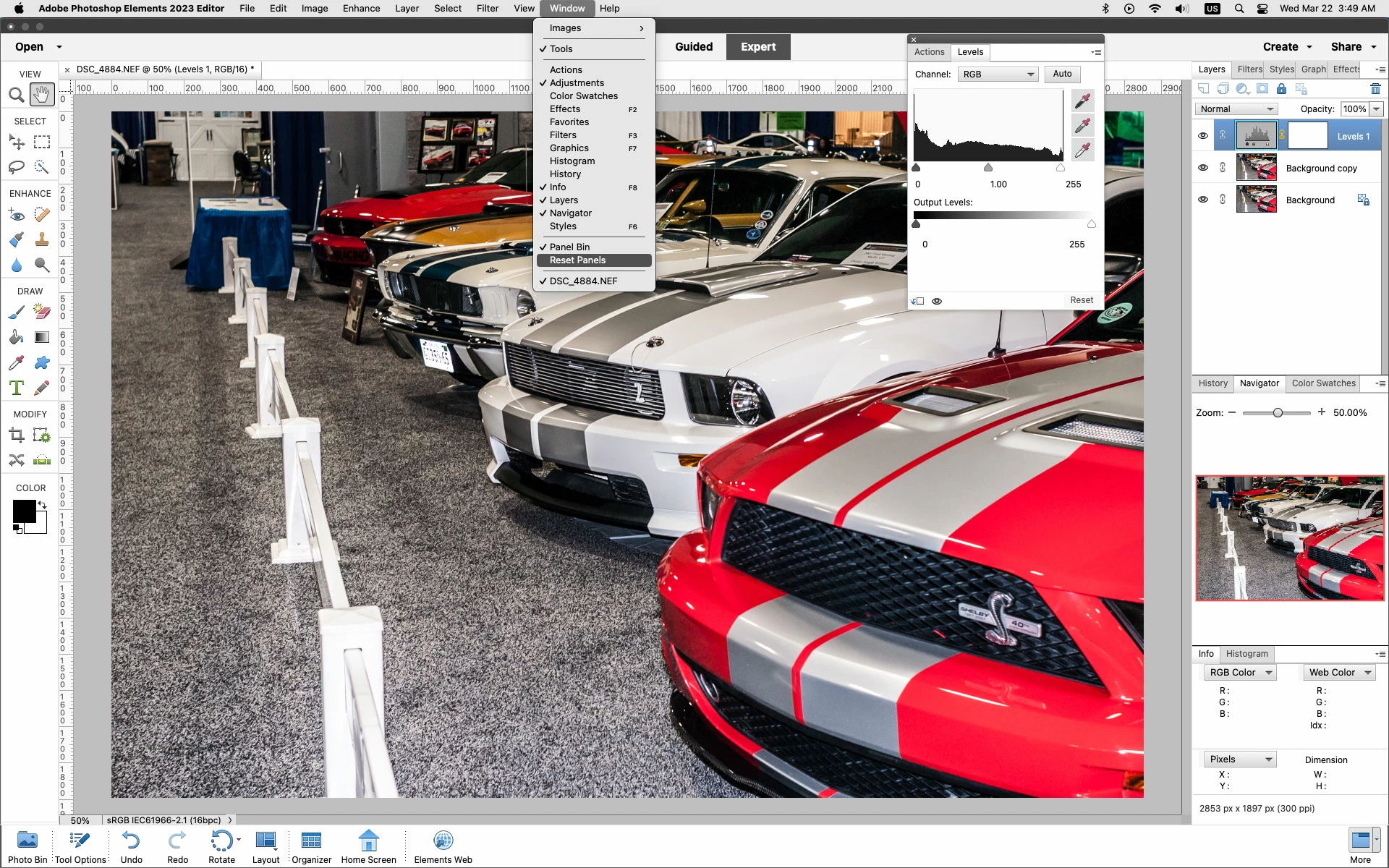The height and width of the screenshot is (868, 1389).
Task: Open the Normal blend mode dropdown
Action: [1236, 109]
